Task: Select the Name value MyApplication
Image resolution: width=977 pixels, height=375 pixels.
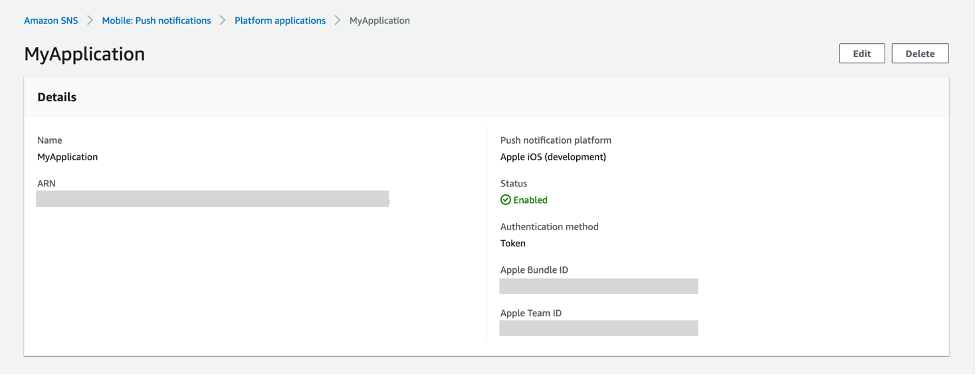Action: tap(67, 157)
